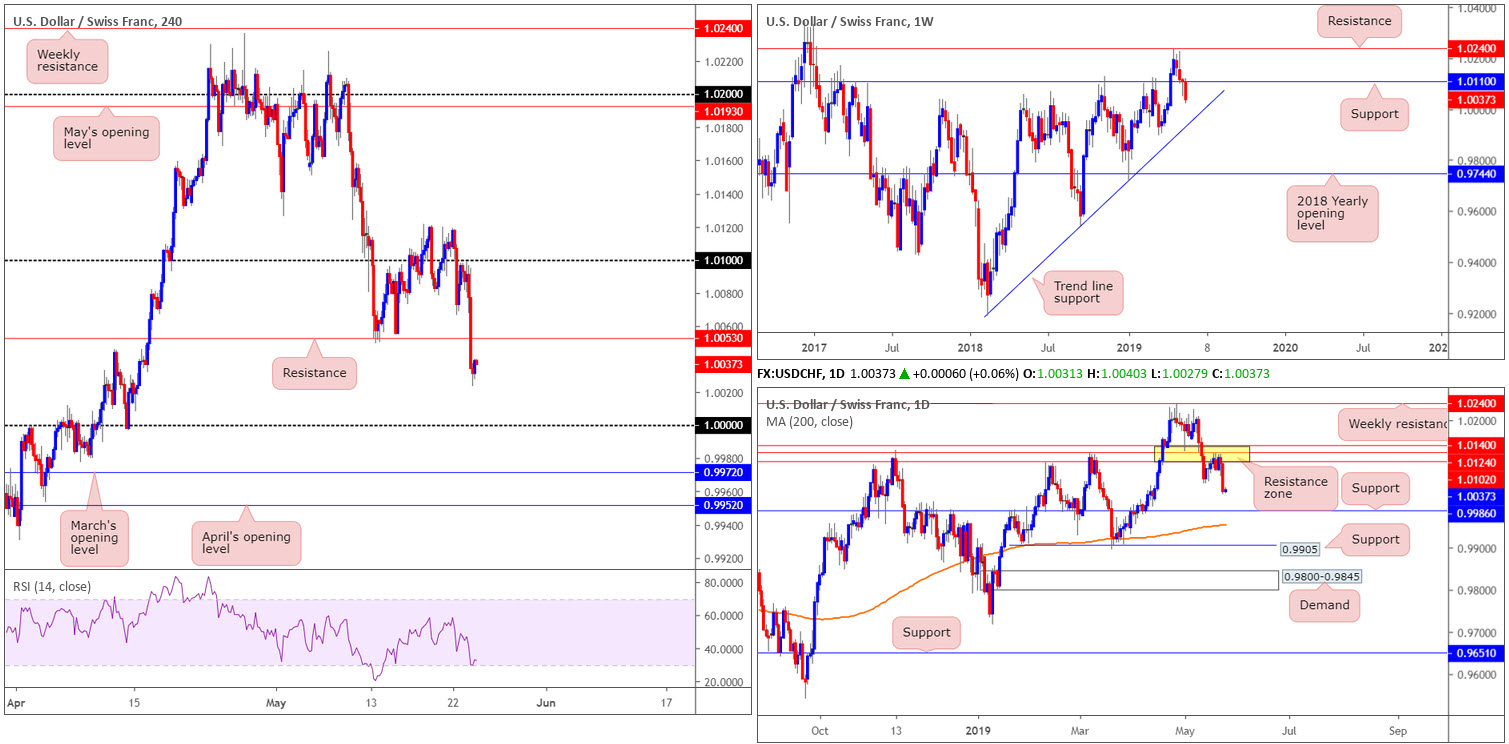The height and width of the screenshot is (744, 1509).
Task: Click the "May's opening level" callout
Action: tap(105, 140)
